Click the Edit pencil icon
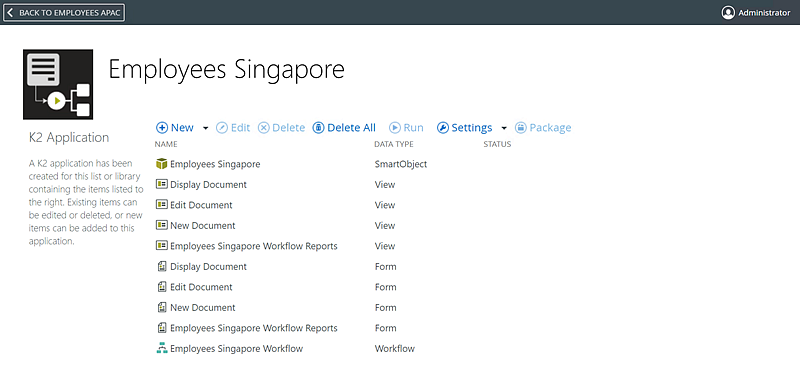 221,128
